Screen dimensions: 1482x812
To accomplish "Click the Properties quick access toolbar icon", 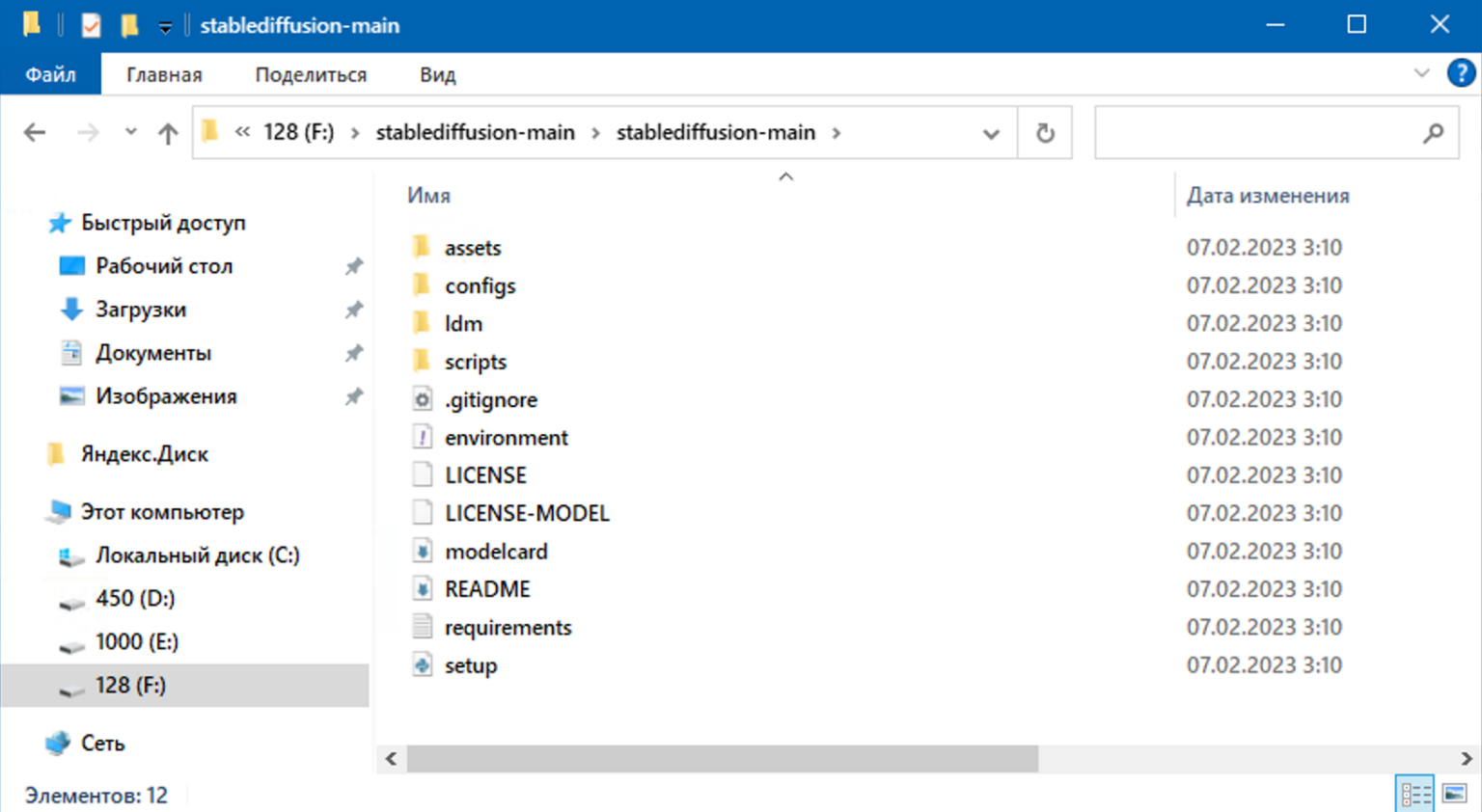I will click(x=91, y=25).
